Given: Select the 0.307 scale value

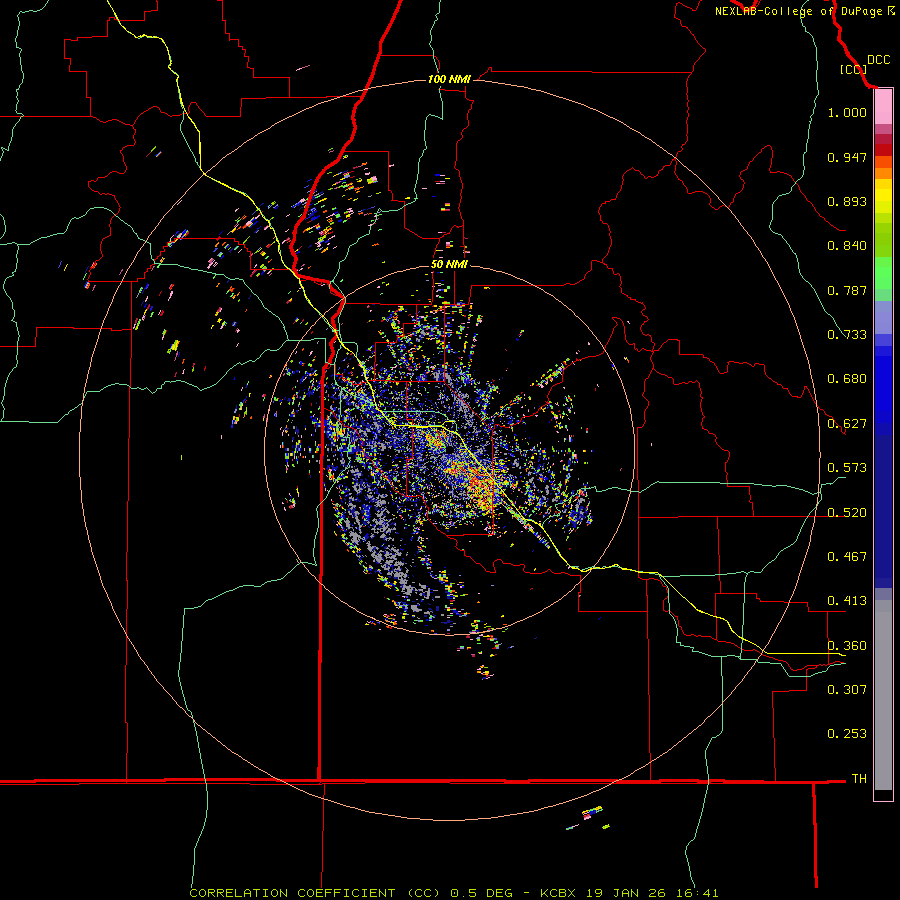Looking at the screenshot, I should click(847, 690).
